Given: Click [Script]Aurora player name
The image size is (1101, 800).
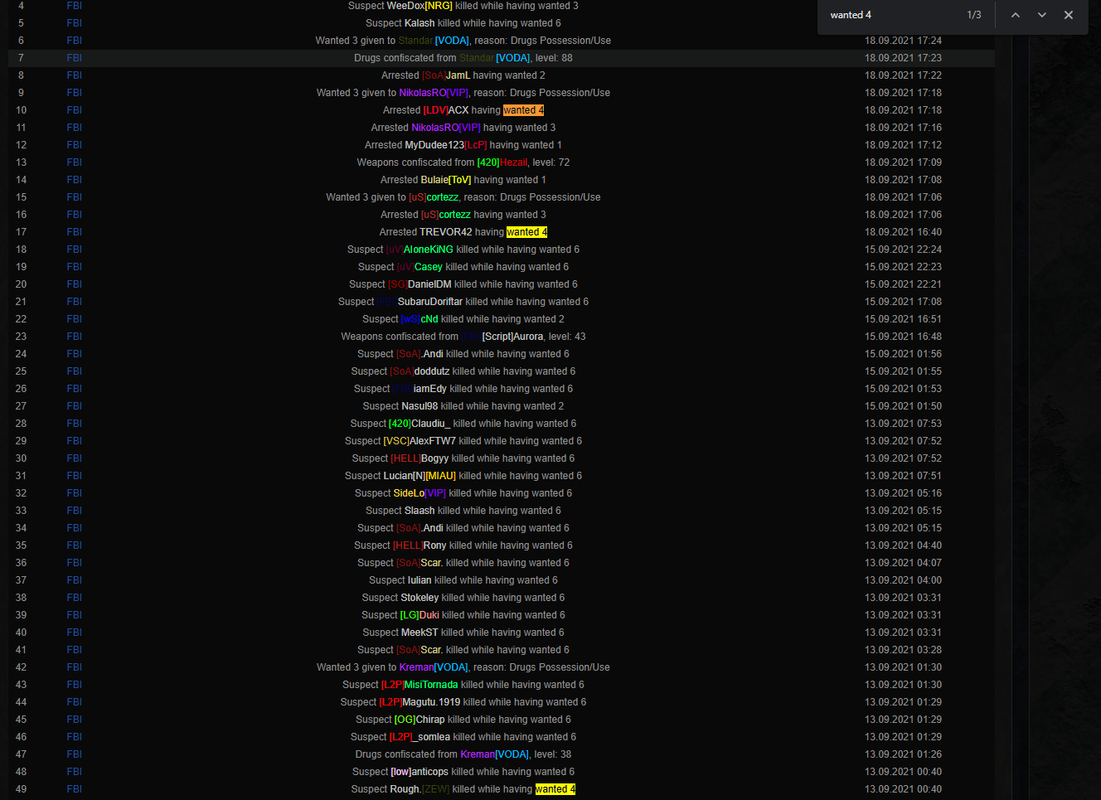Looking at the screenshot, I should click(503, 336).
